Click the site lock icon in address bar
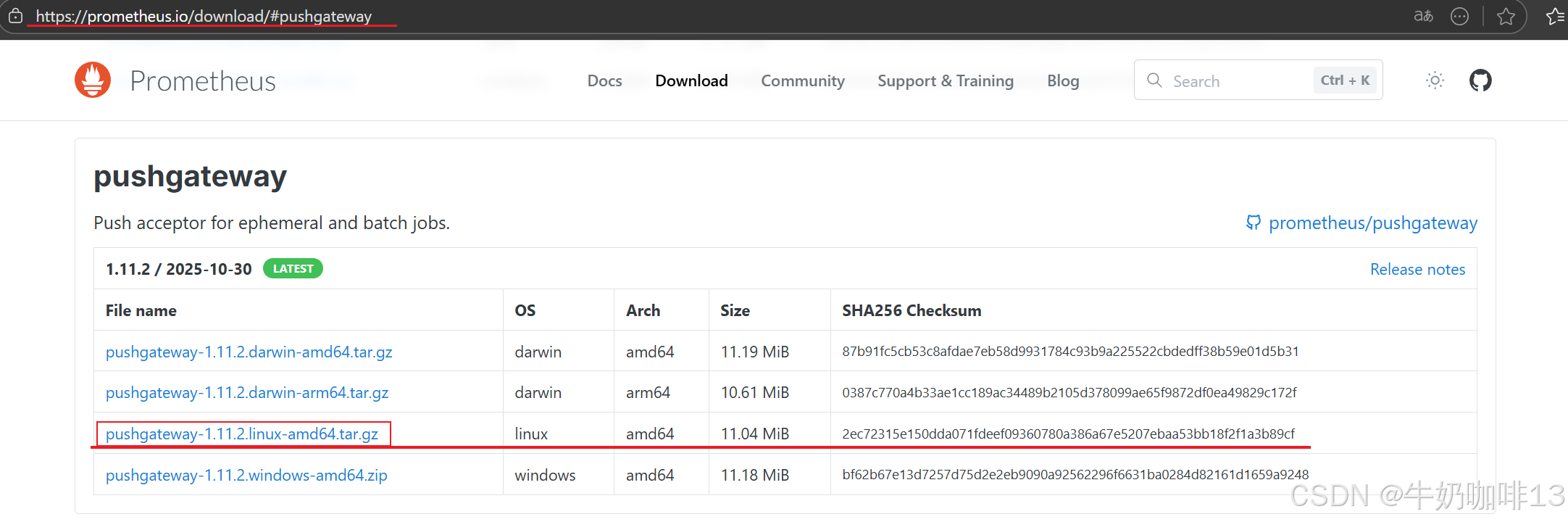The width and height of the screenshot is (1568, 522). click(16, 16)
